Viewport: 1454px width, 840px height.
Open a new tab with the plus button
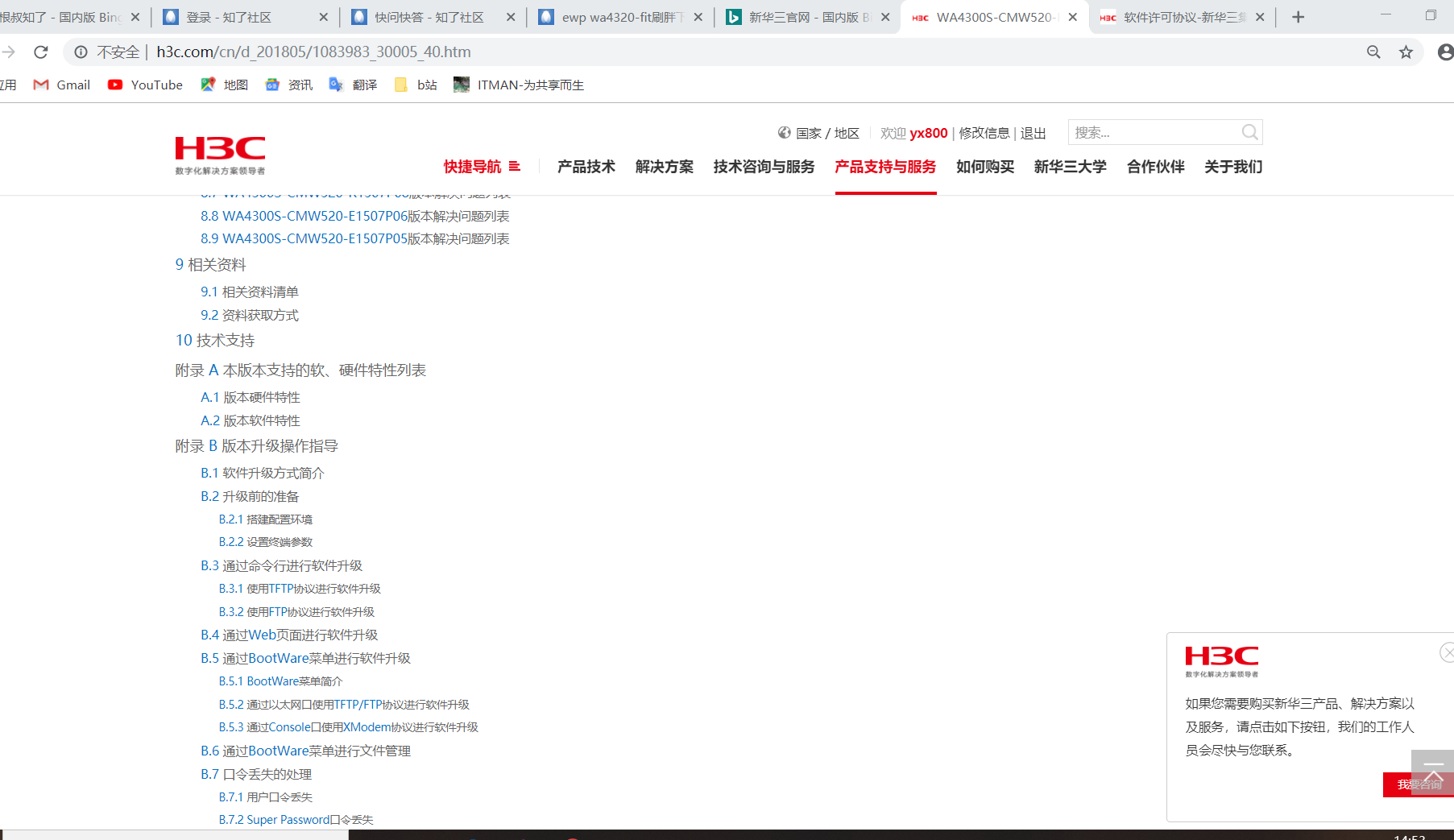click(1298, 17)
